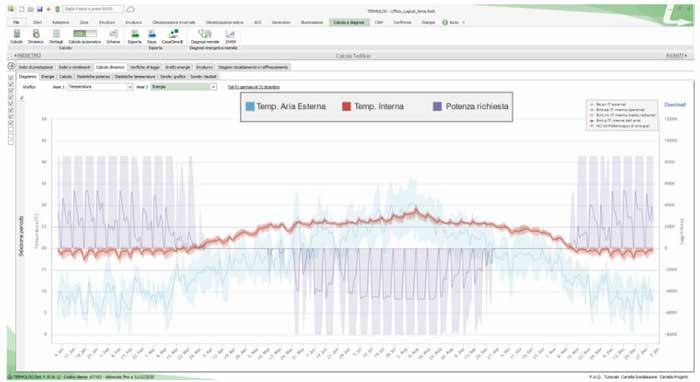Open the CAM ribbon tab
Screen dimensions: 700x382
click(x=379, y=22)
